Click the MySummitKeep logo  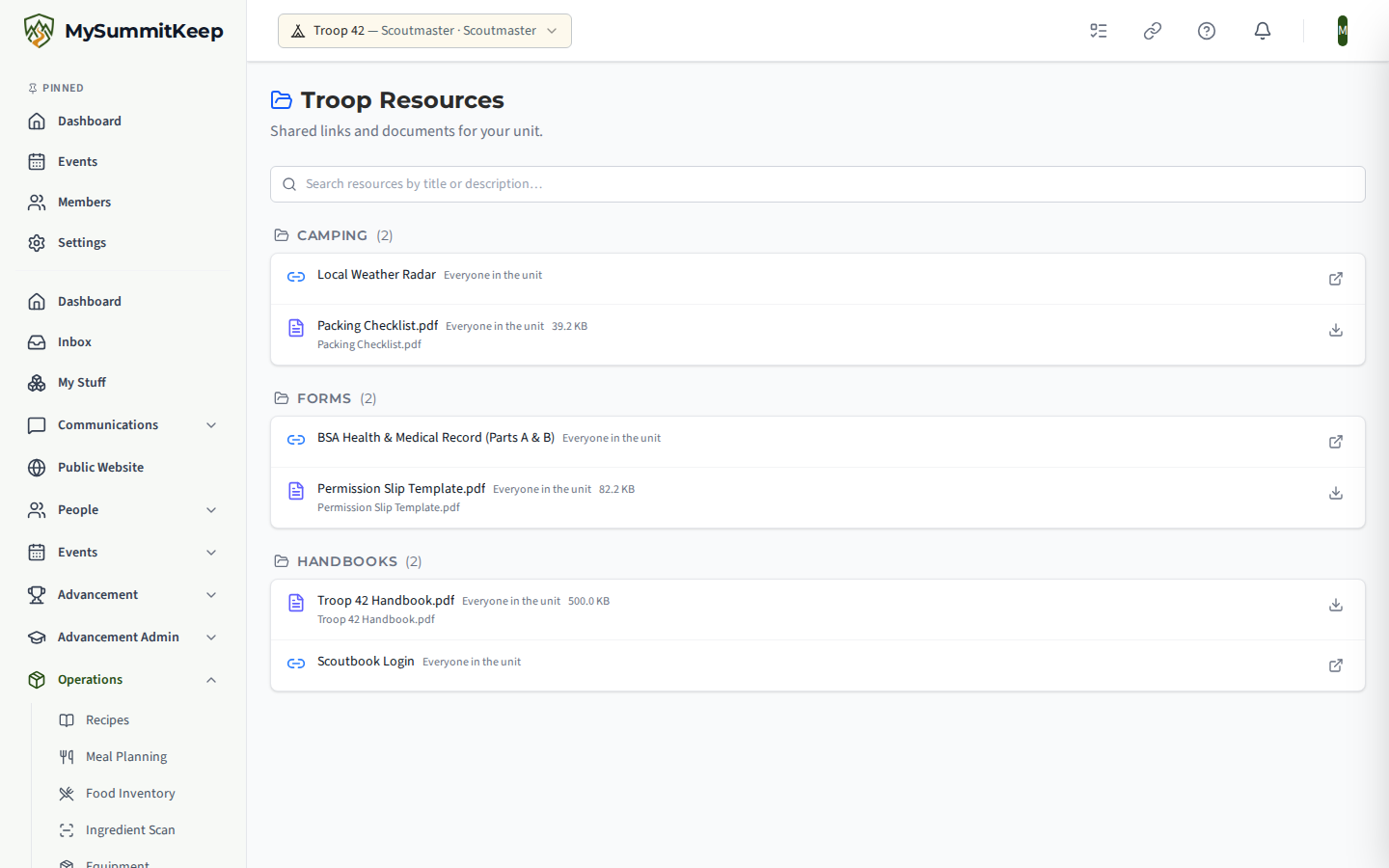(x=123, y=31)
